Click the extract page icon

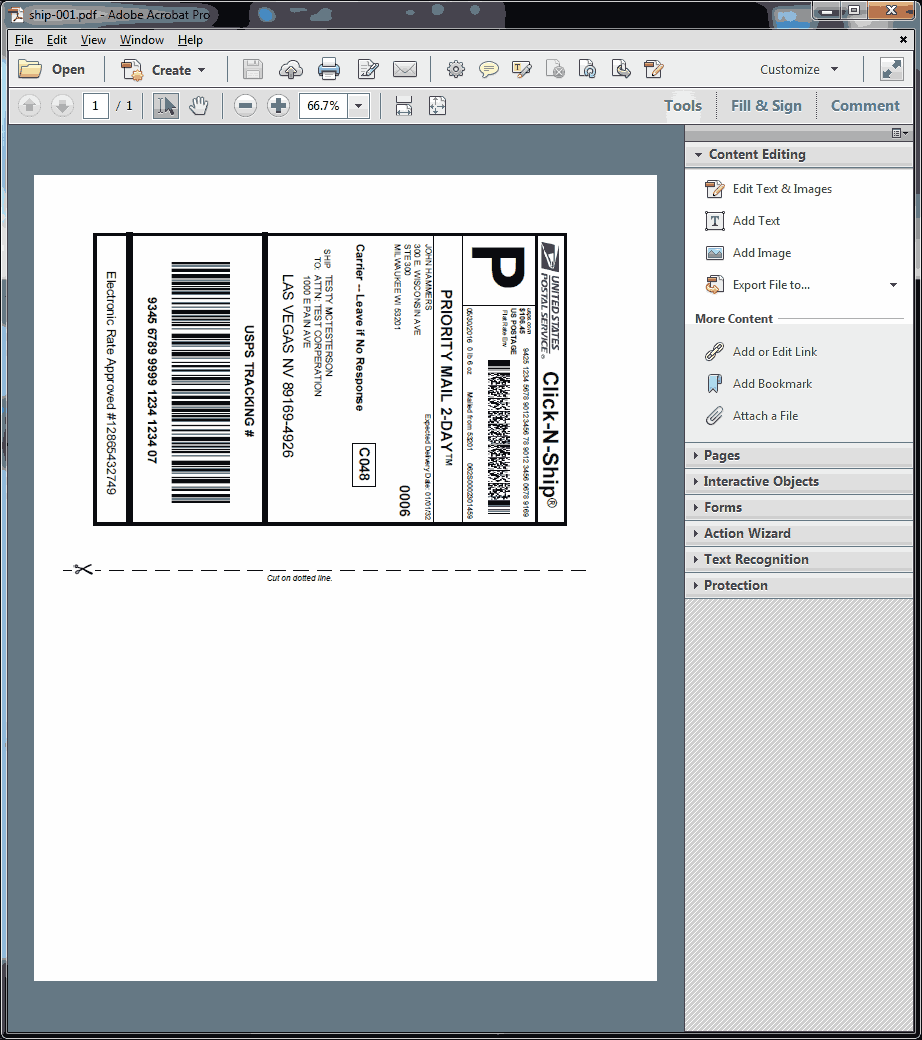click(x=621, y=69)
